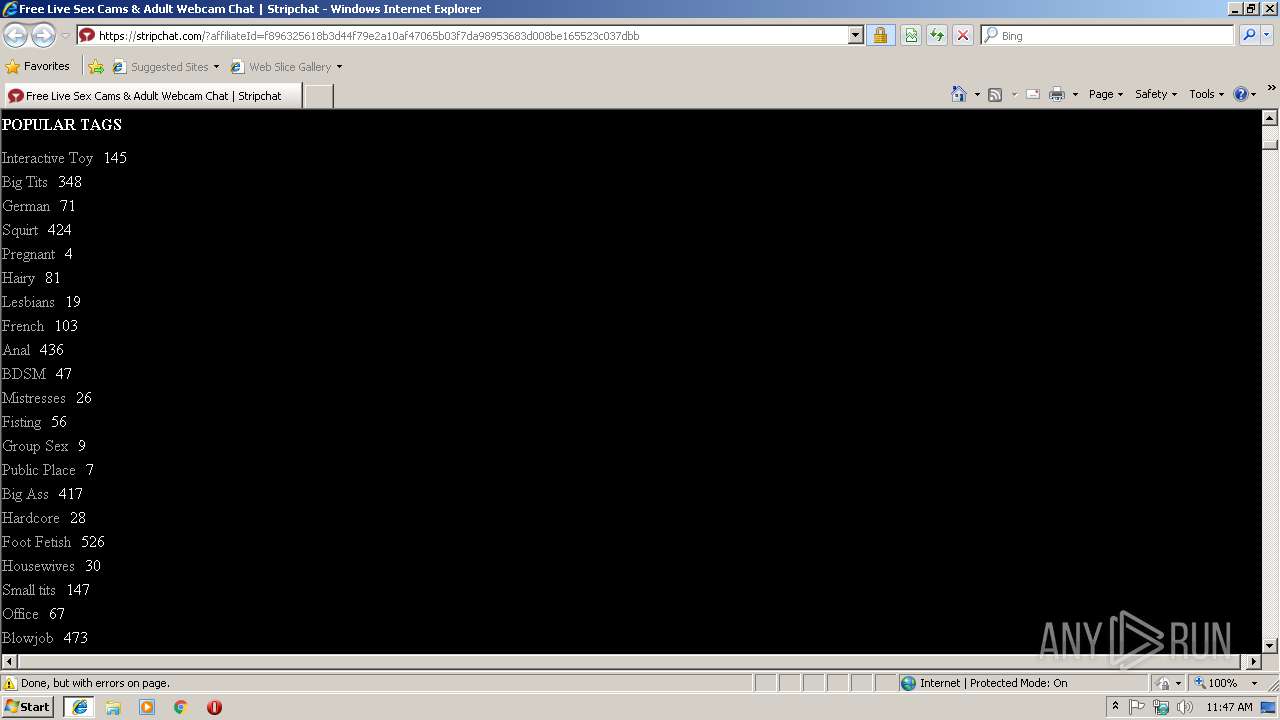
Task: Go forward using the browser Forward arrow
Action: coord(43,35)
